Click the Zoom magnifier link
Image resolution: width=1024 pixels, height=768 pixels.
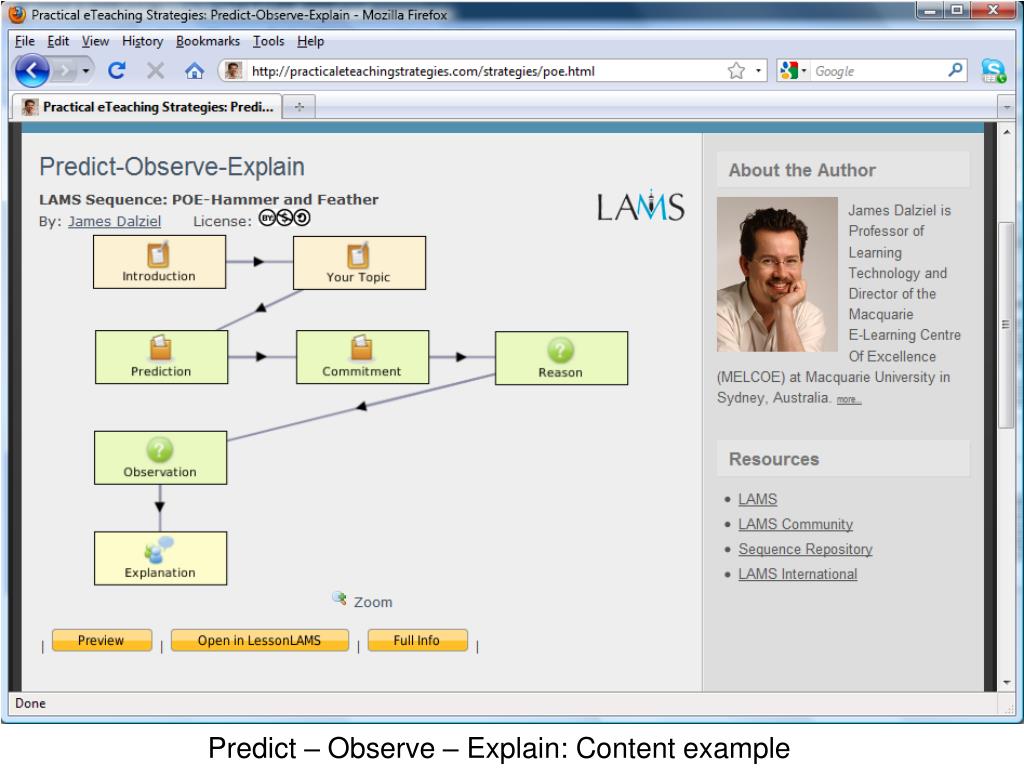(x=362, y=601)
